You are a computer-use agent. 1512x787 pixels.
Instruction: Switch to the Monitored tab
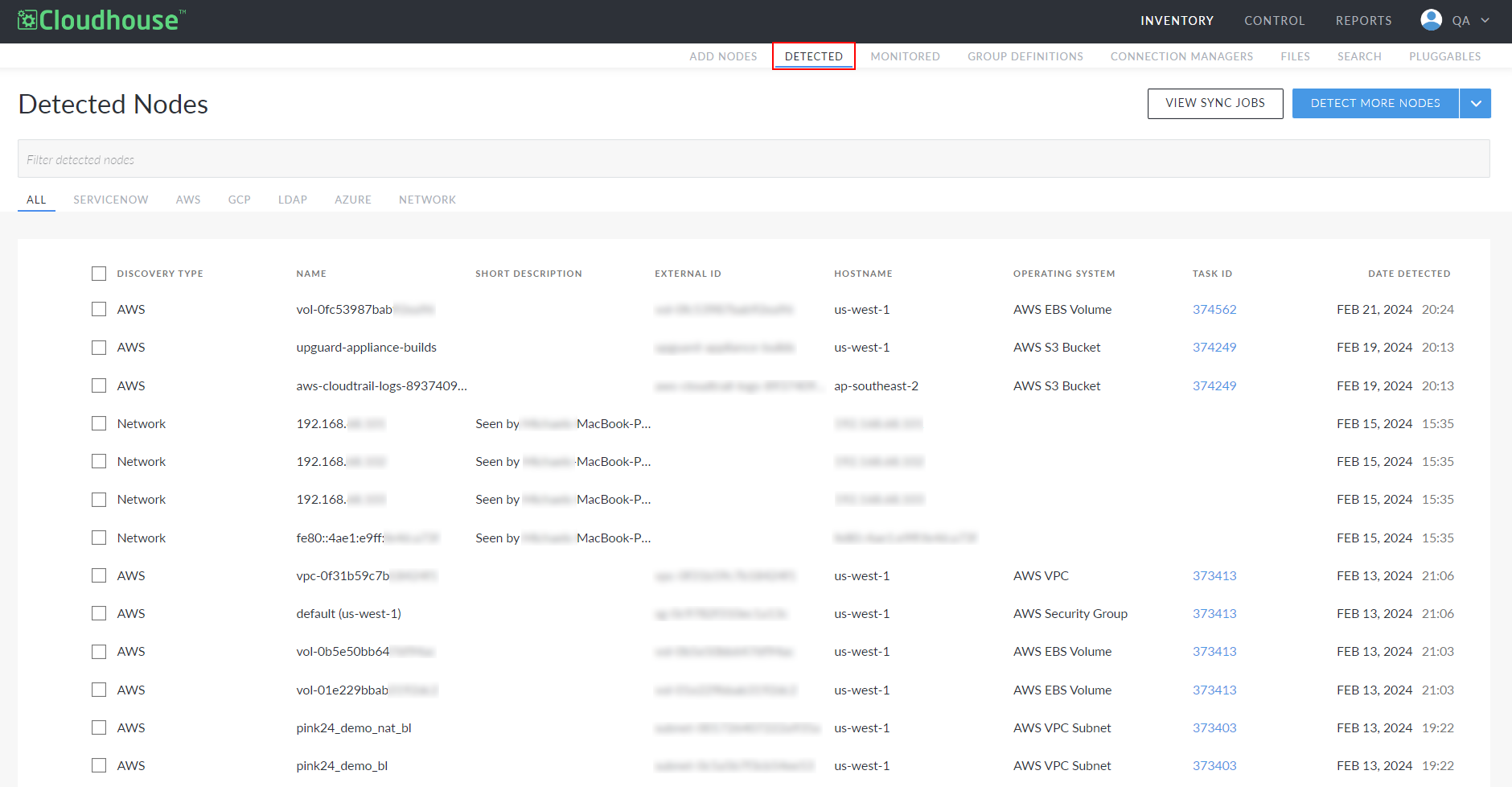click(905, 56)
